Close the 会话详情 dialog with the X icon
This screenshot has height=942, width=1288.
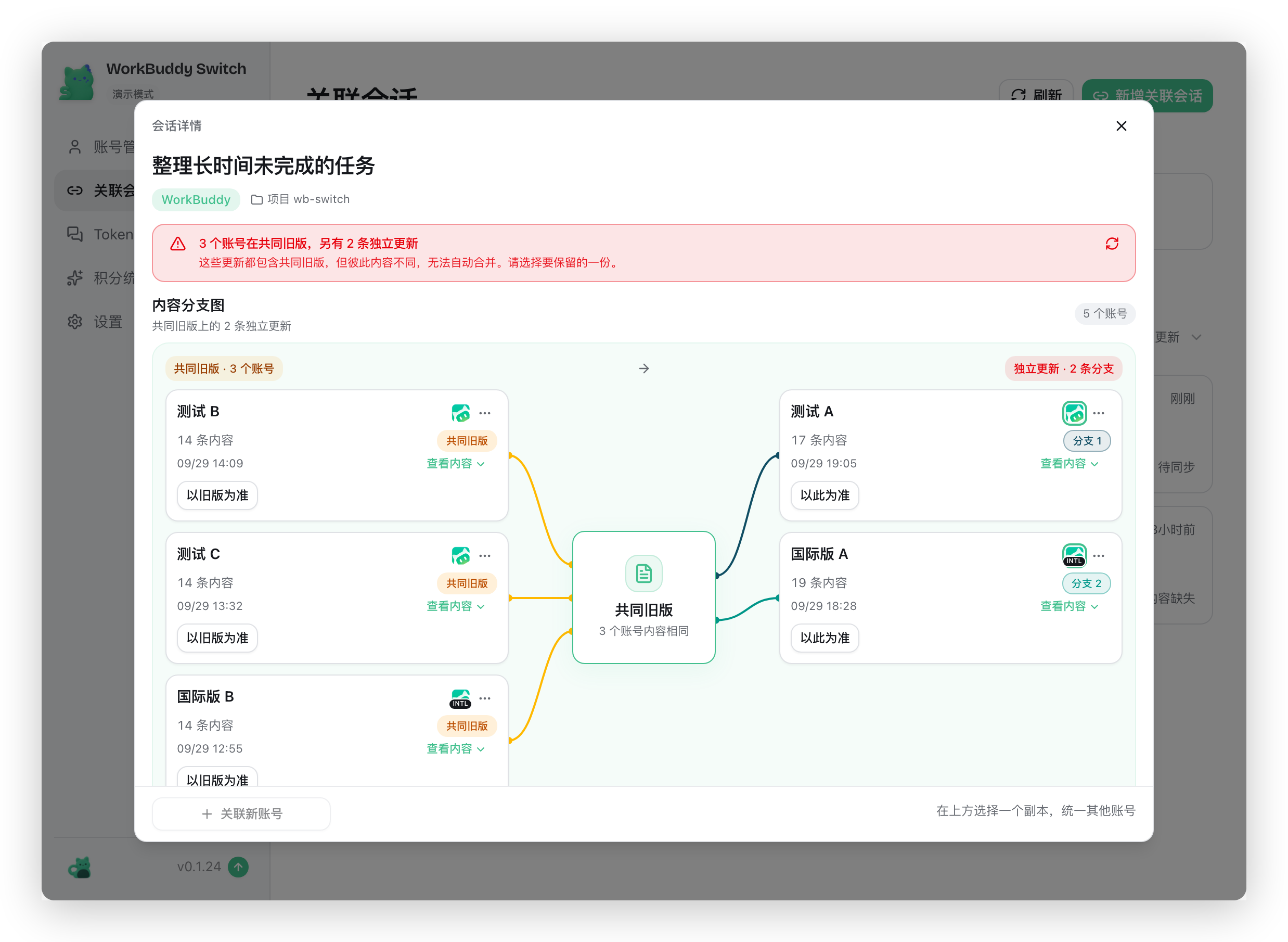pyautogui.click(x=1121, y=126)
